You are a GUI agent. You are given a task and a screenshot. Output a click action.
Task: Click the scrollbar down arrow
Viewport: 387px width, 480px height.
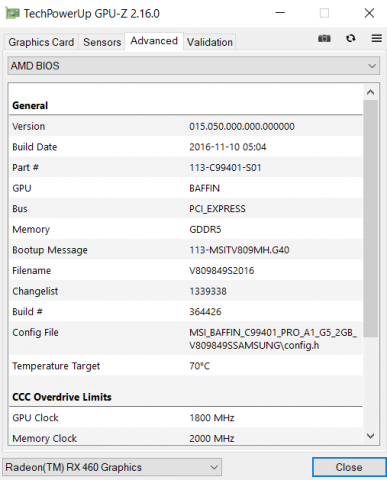click(370, 436)
